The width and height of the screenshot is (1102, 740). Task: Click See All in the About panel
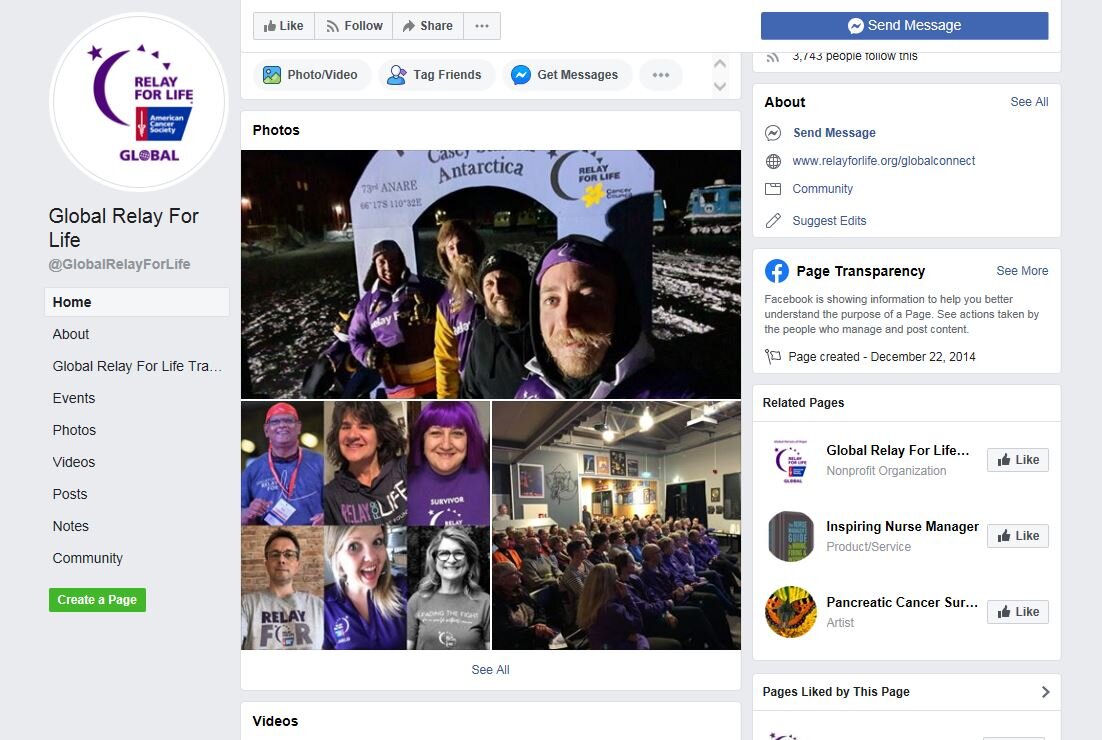[x=1029, y=102]
